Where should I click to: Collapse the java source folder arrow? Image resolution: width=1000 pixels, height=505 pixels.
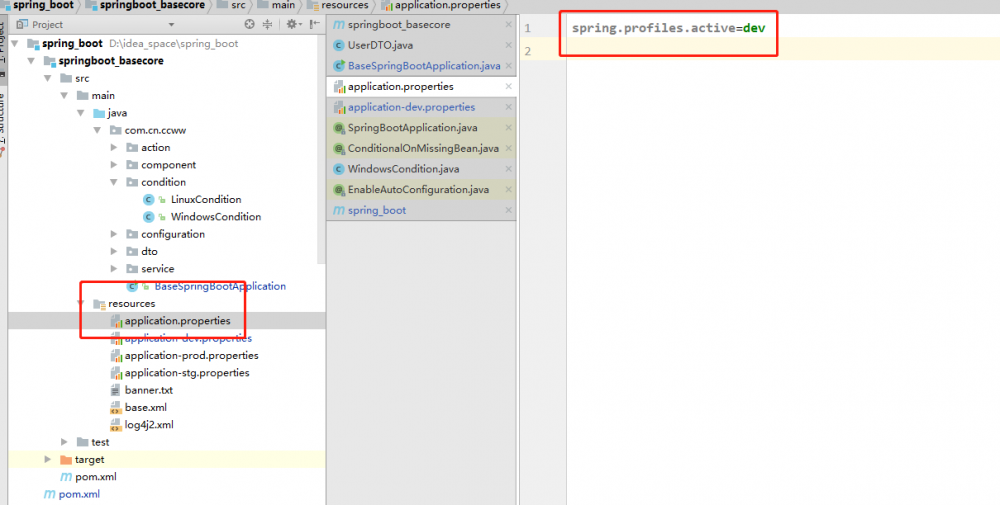click(80, 113)
